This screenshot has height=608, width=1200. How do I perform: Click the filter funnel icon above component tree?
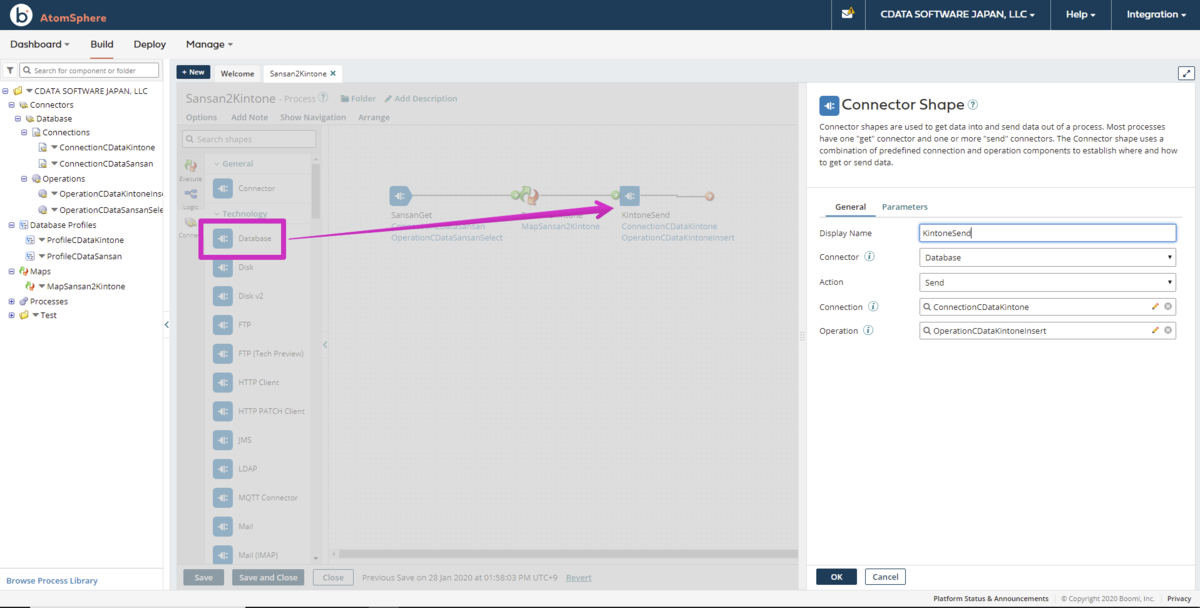9,71
